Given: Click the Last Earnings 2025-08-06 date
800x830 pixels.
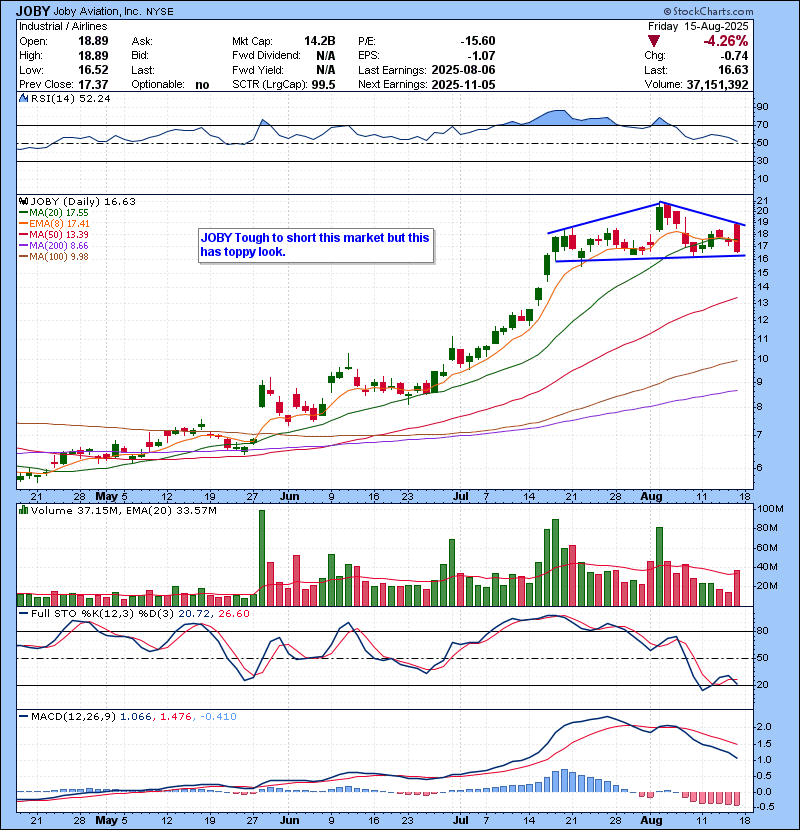Looking at the screenshot, I should (x=463, y=70).
